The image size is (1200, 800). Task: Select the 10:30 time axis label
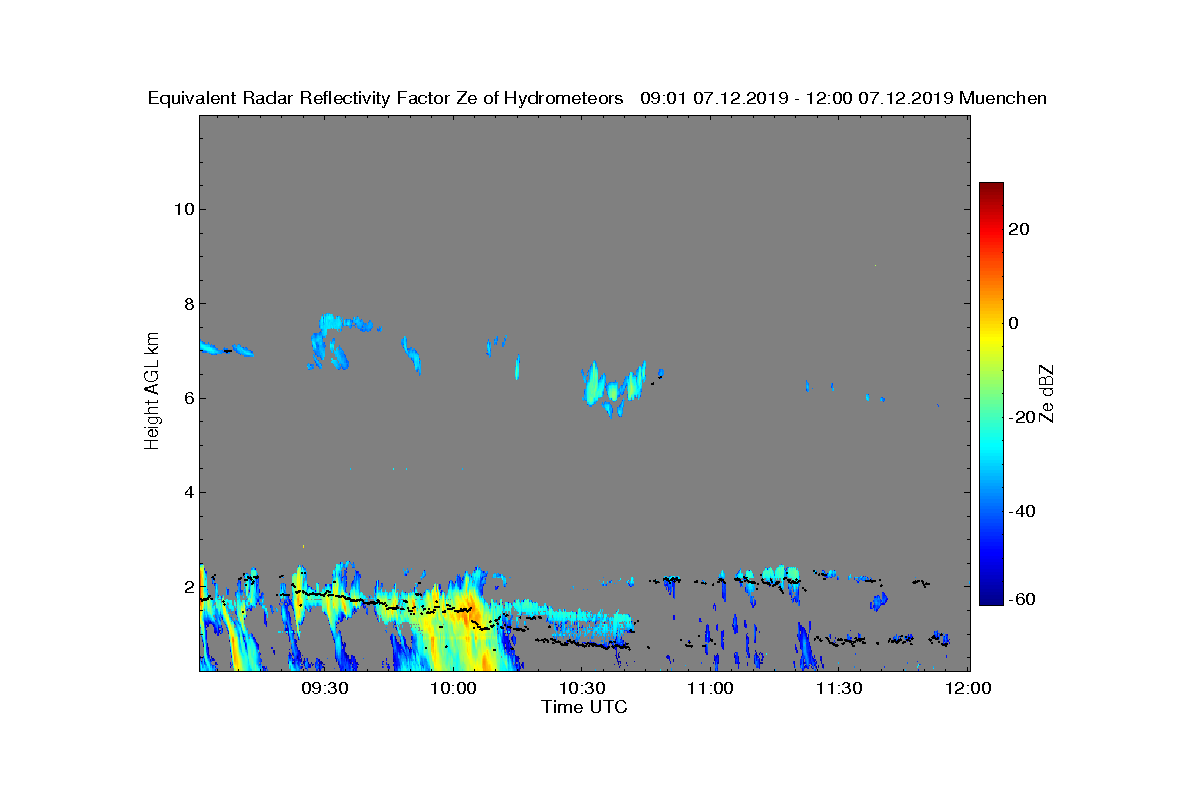[x=583, y=689]
